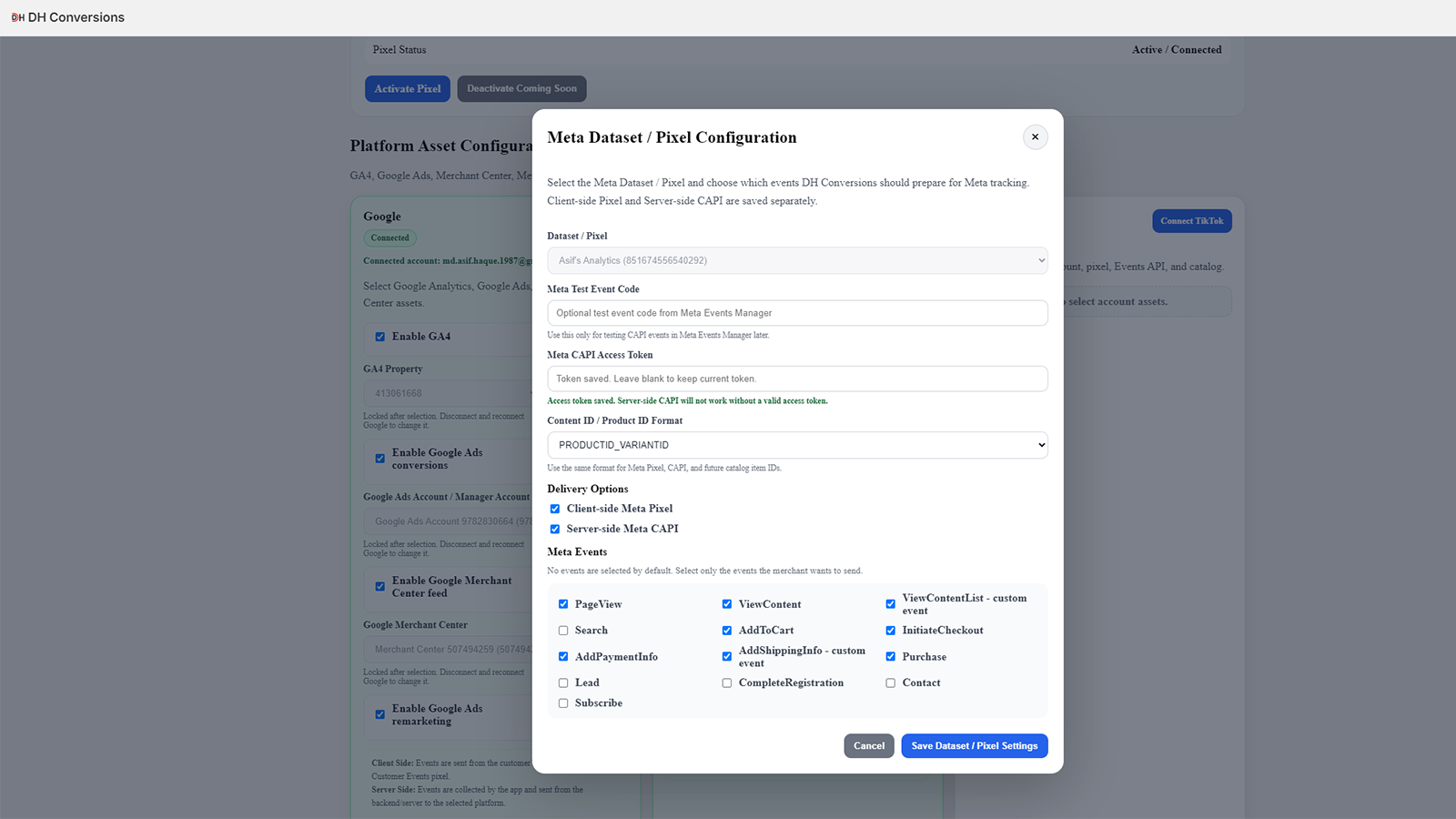The width and height of the screenshot is (1456, 819).
Task: Uncheck the AddToCart event
Action: click(x=727, y=631)
